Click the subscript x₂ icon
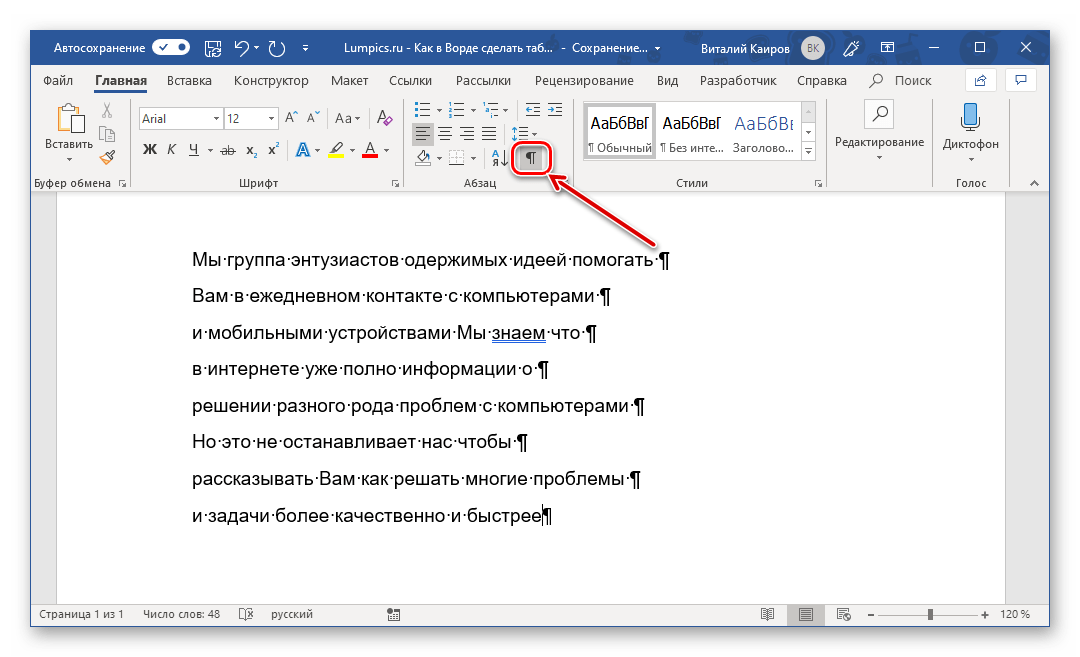1080x657 pixels. pyautogui.click(x=251, y=151)
